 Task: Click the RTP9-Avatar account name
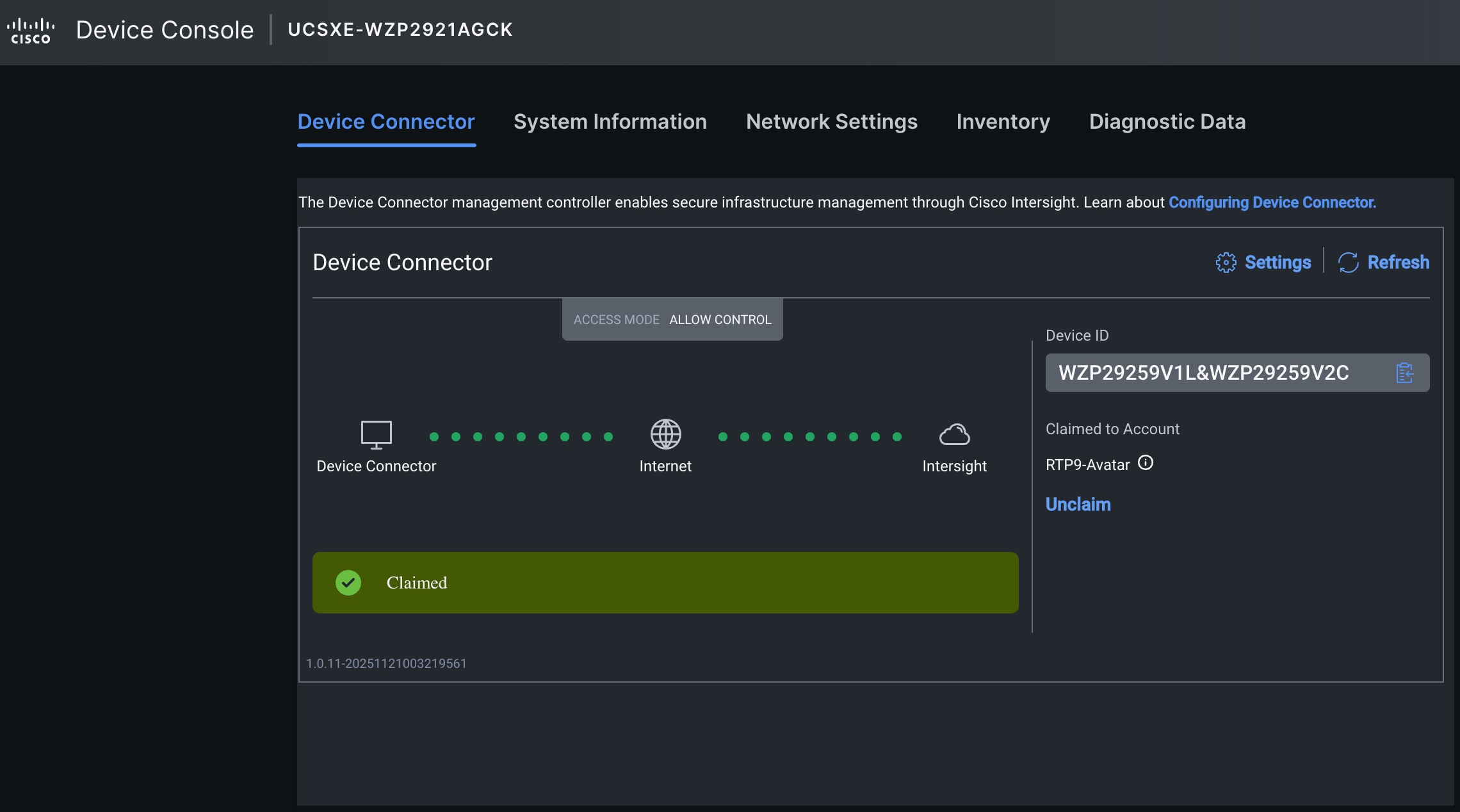point(1087,465)
